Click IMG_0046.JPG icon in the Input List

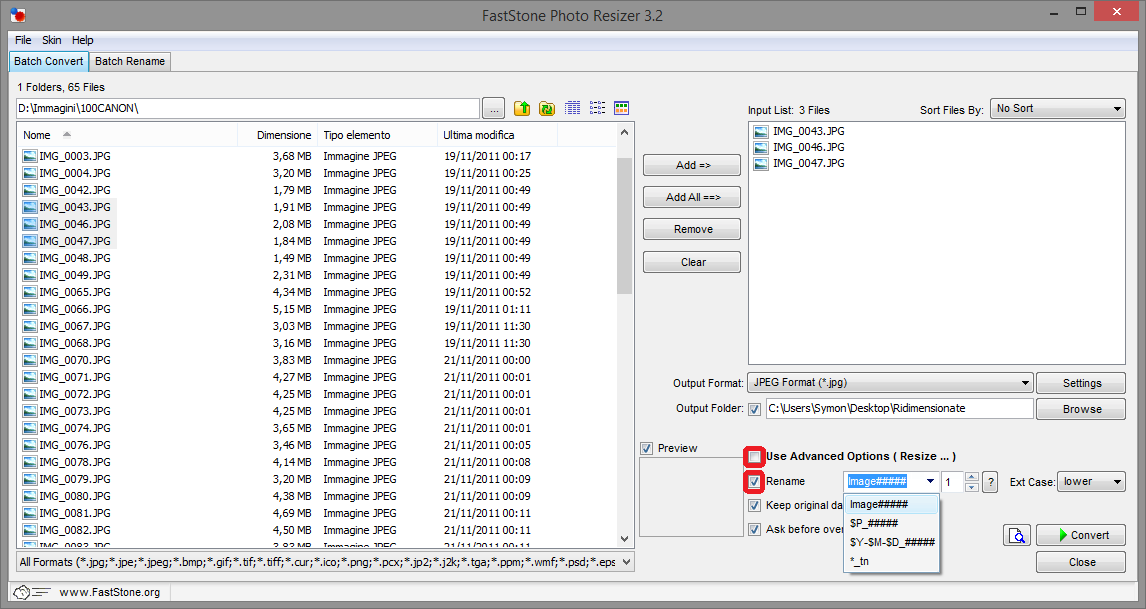point(761,148)
